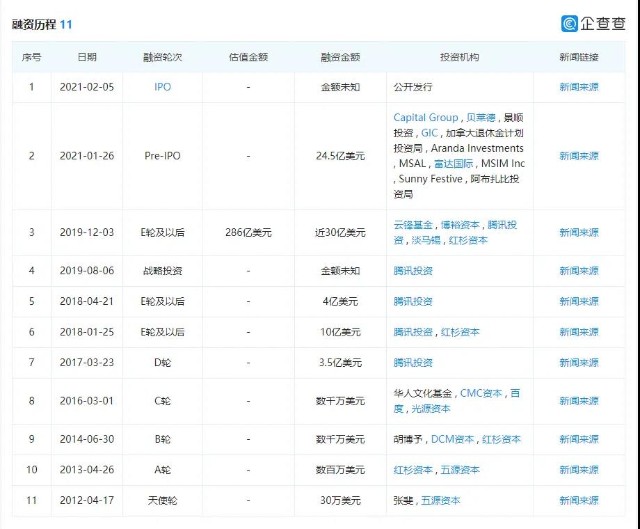Open 红杉资本 link in 2018-01-25 row
Image resolution: width=640 pixels, height=529 pixels.
[x=460, y=332]
